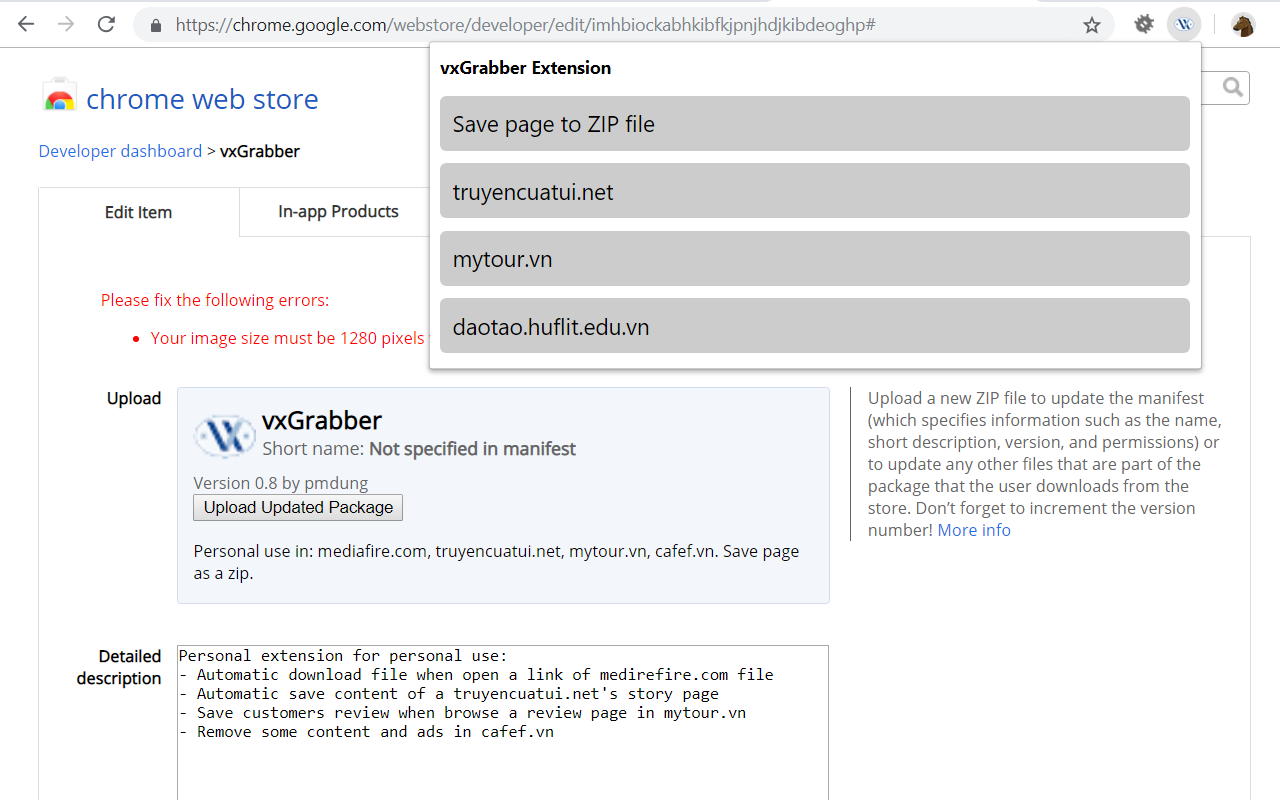Choose daotao.huflit.edu.vn in extension popup
The width and height of the screenshot is (1280, 800).
pos(815,326)
